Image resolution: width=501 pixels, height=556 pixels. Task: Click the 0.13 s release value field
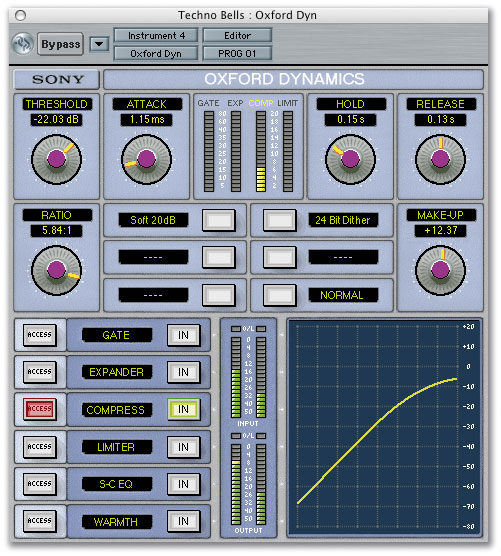pyautogui.click(x=440, y=119)
